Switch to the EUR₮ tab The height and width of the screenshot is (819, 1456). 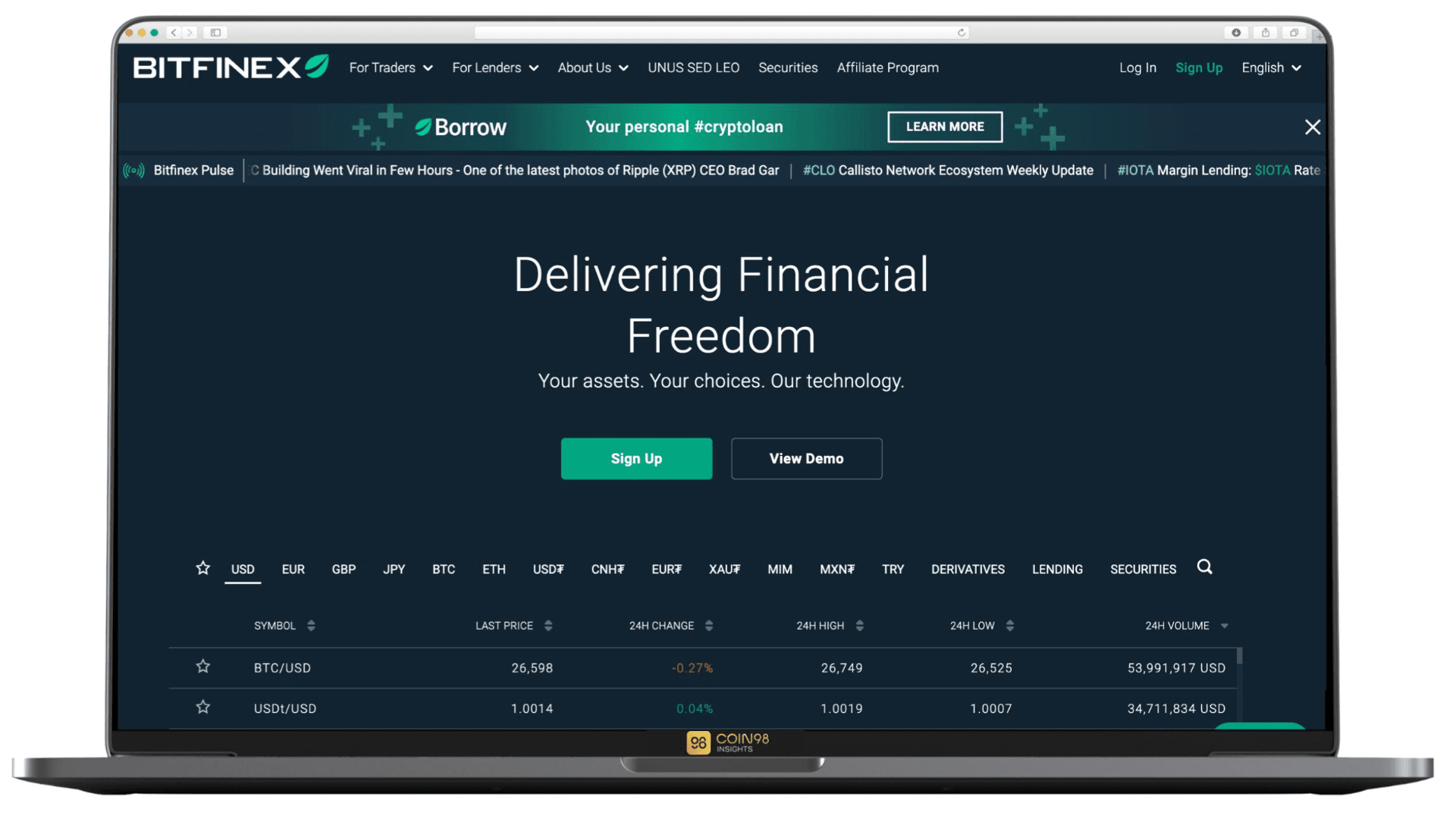point(667,570)
